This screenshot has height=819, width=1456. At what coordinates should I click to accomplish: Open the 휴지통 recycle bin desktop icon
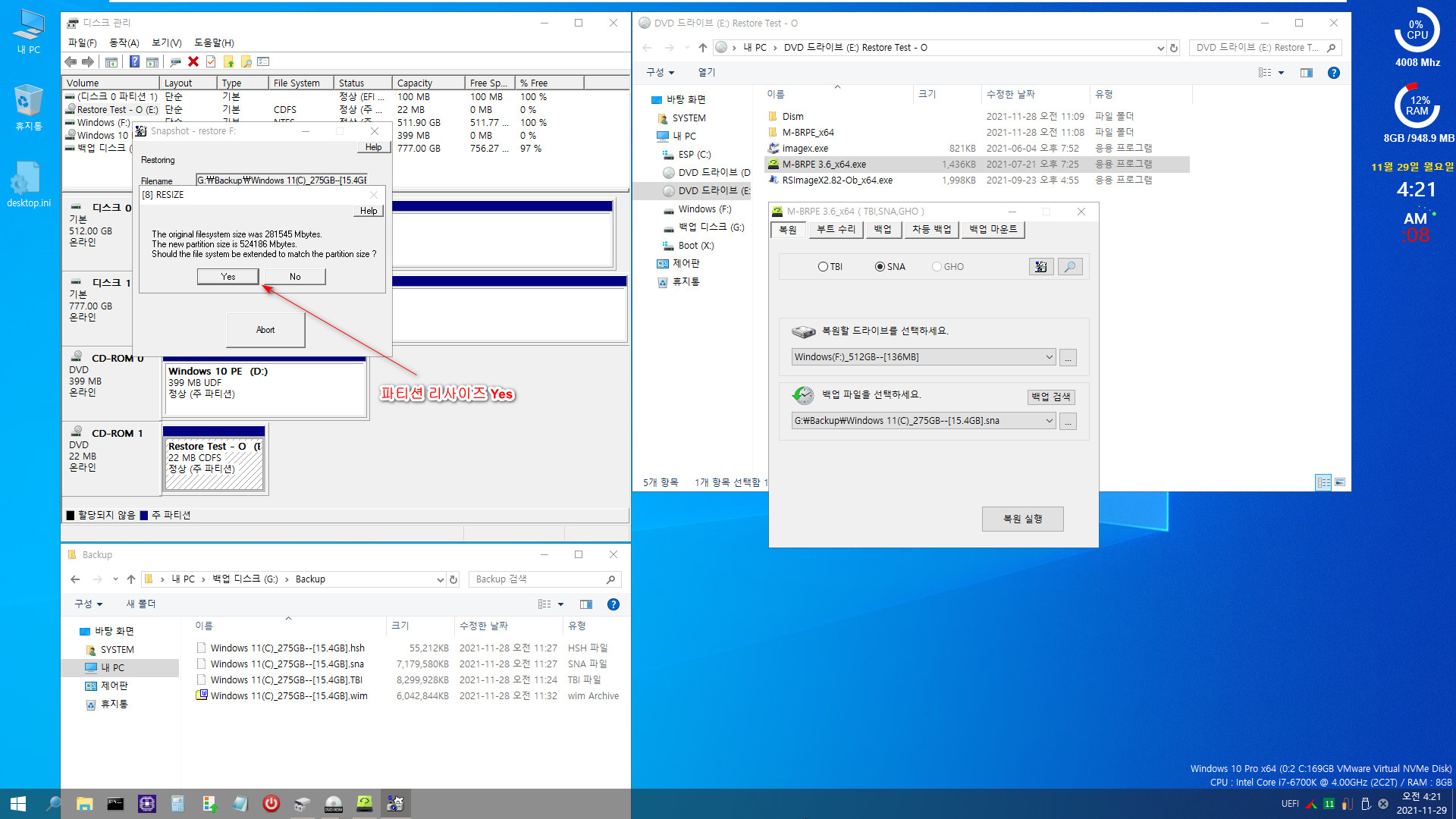(29, 107)
